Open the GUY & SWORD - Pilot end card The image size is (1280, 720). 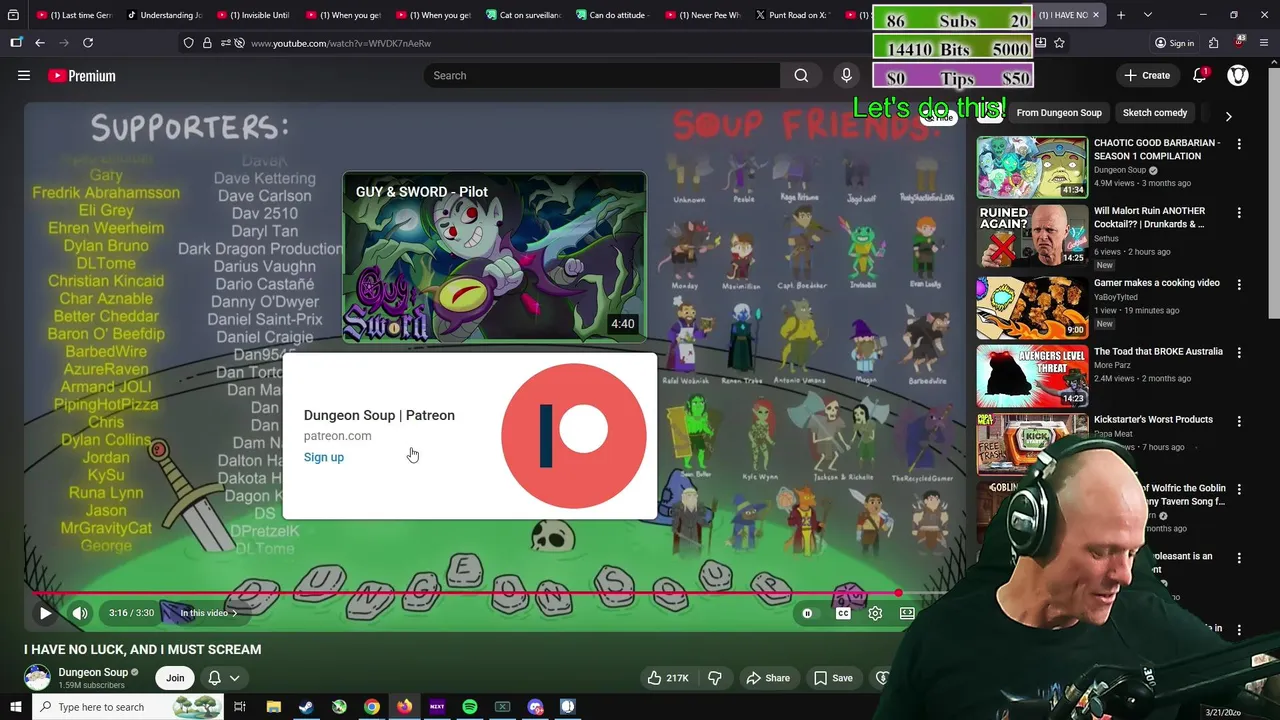tap(494, 257)
